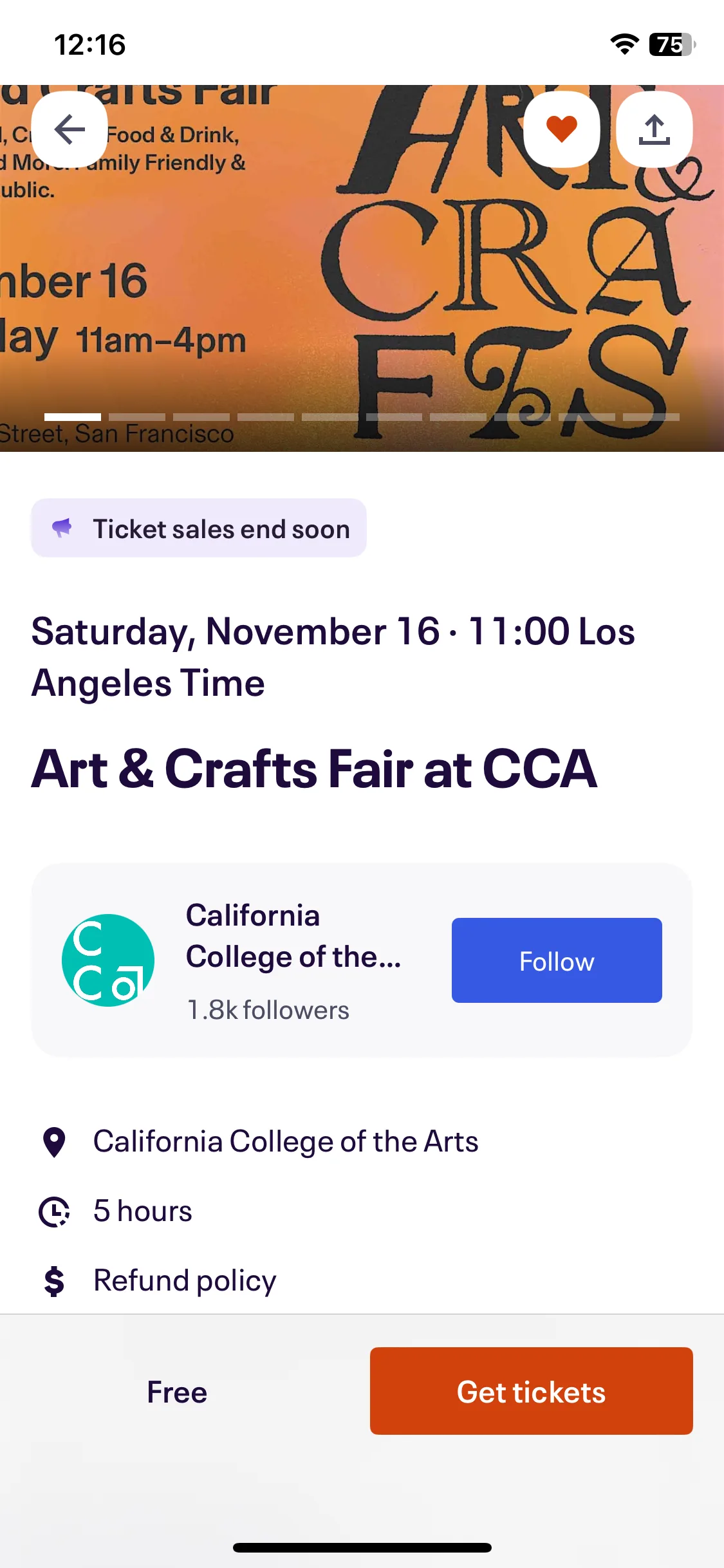This screenshot has height=1568, width=724.
Task: Select the second image carousel indicator
Action: 137,417
